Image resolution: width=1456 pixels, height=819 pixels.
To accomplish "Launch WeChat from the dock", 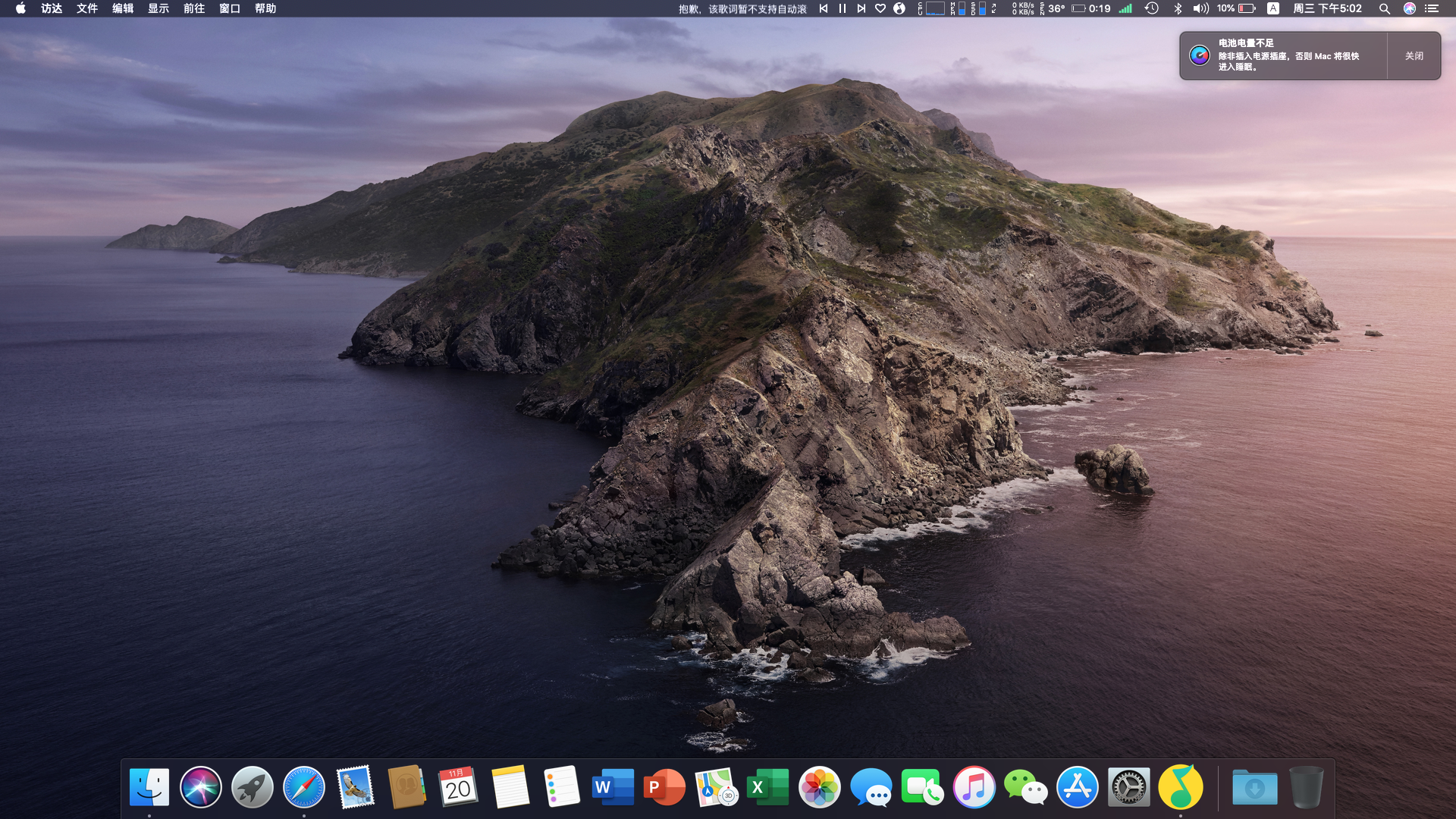I will pyautogui.click(x=1025, y=787).
